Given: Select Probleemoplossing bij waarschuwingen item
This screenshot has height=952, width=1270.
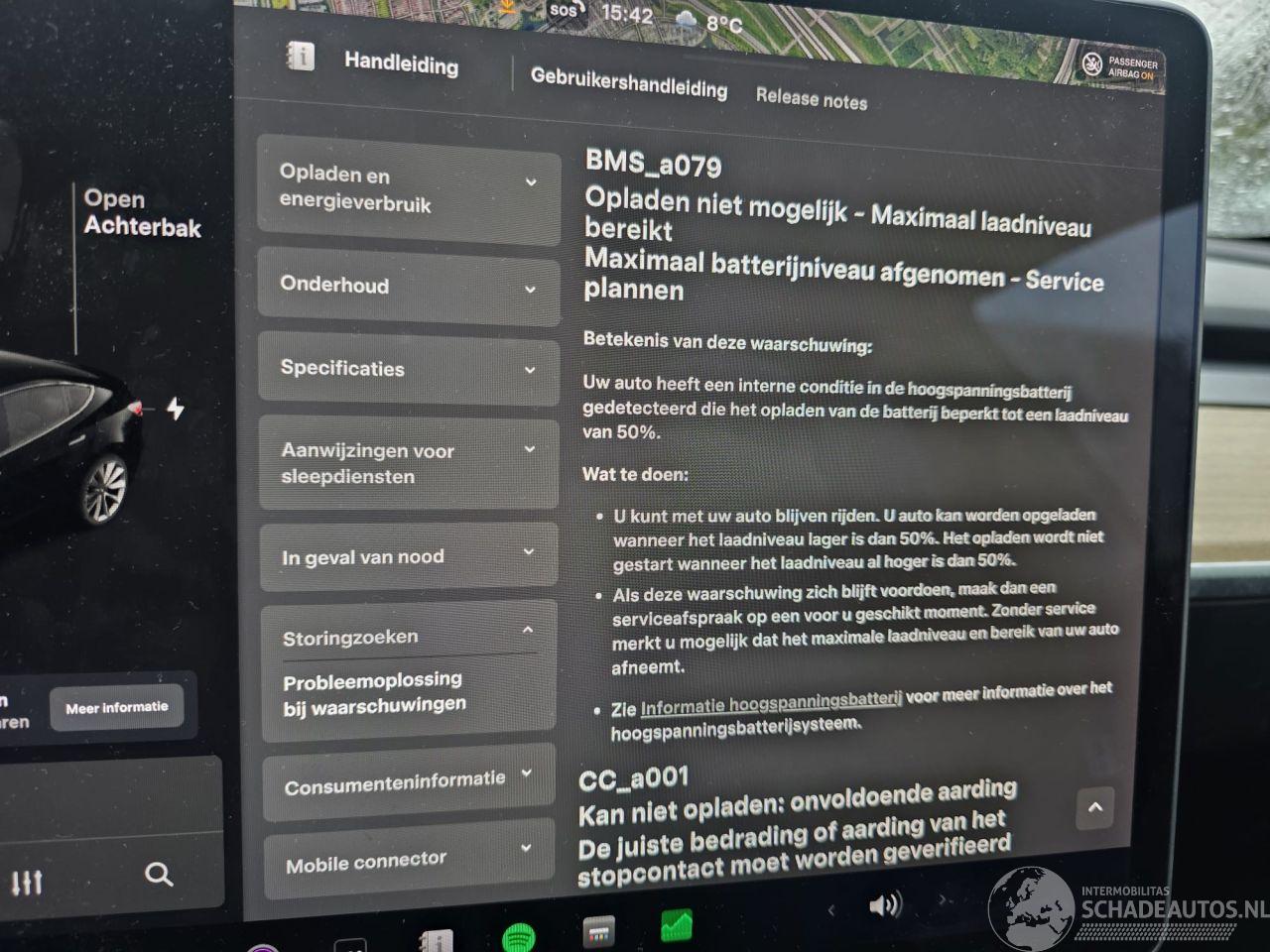Looking at the screenshot, I should click(x=374, y=692).
